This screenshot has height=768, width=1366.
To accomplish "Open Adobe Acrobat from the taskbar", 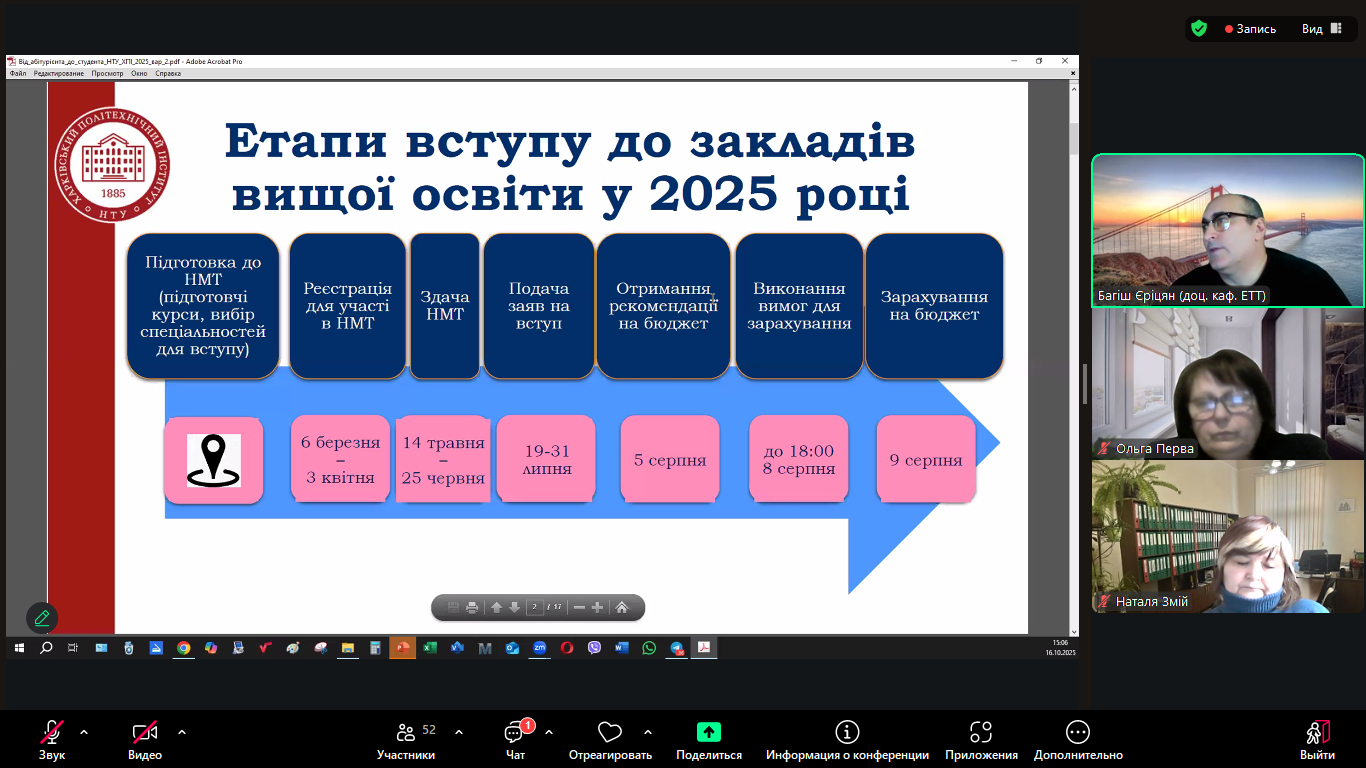I will (x=704, y=648).
